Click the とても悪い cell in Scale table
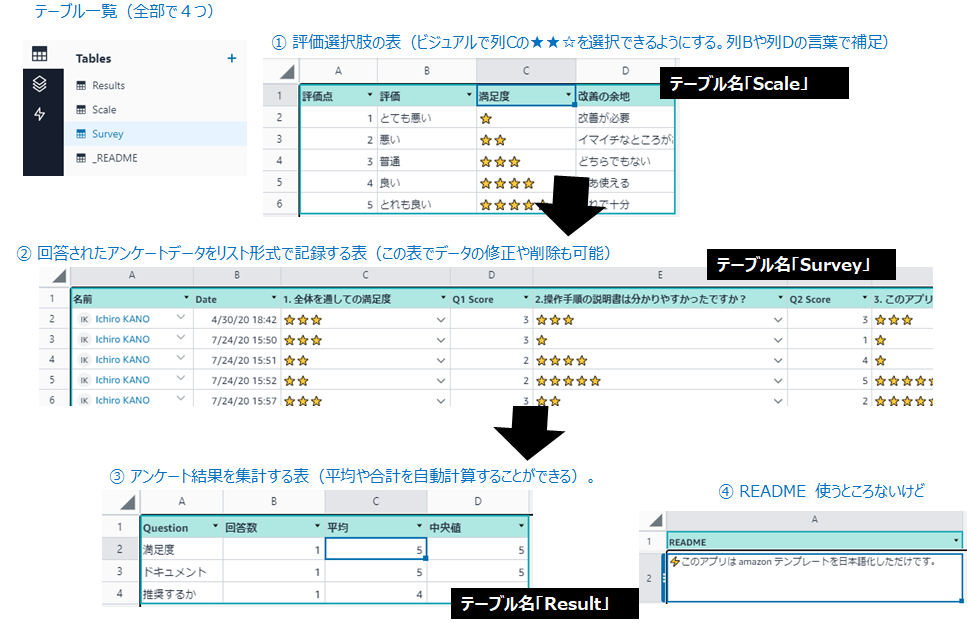The width and height of the screenshot is (970, 623). 427,118
